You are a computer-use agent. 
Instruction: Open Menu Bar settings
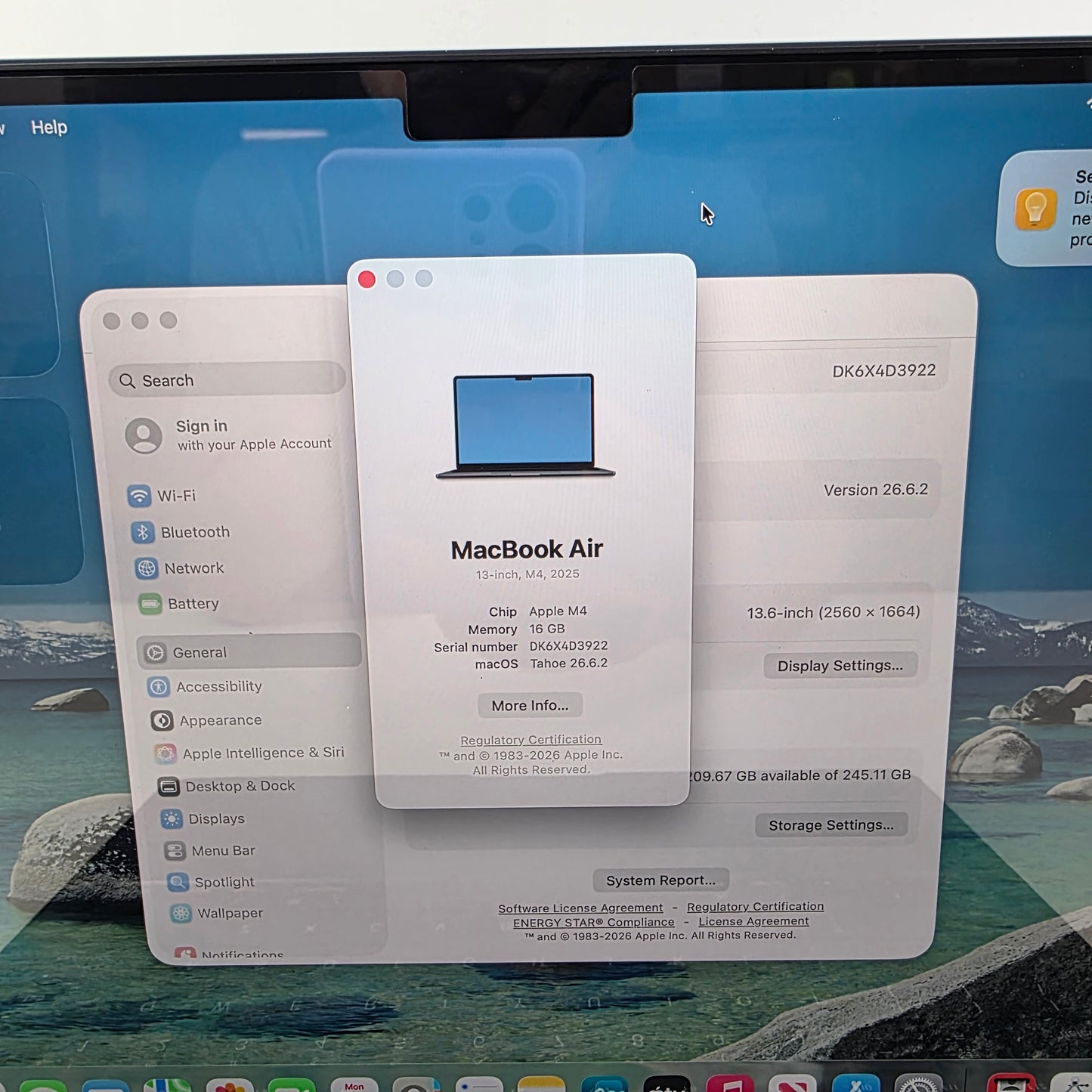[x=211, y=851]
